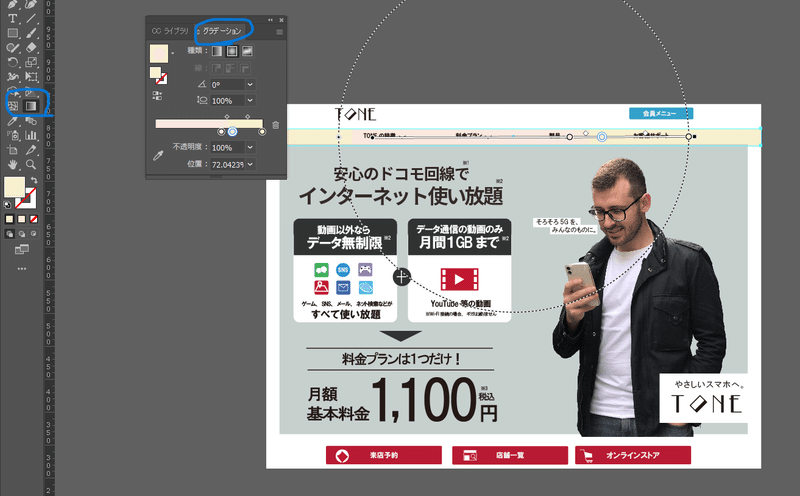Select the Shaper tool
The width and height of the screenshot is (800, 496).
click(13, 48)
